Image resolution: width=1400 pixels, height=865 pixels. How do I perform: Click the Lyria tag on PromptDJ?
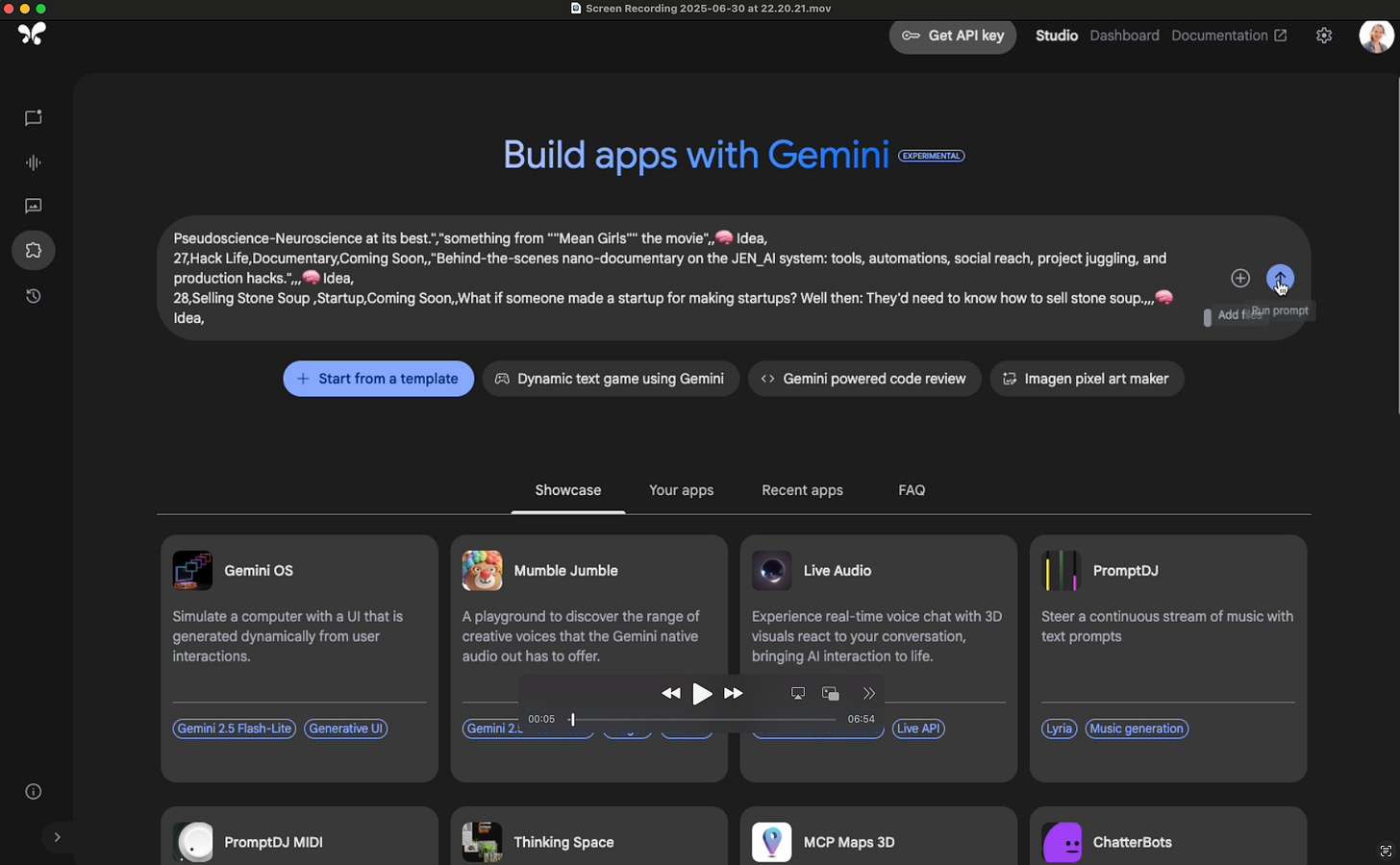click(1060, 729)
